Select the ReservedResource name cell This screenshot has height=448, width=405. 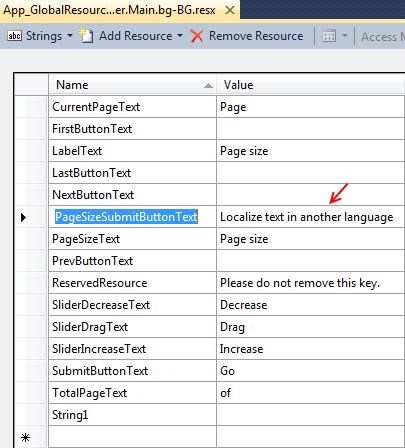tap(132, 283)
